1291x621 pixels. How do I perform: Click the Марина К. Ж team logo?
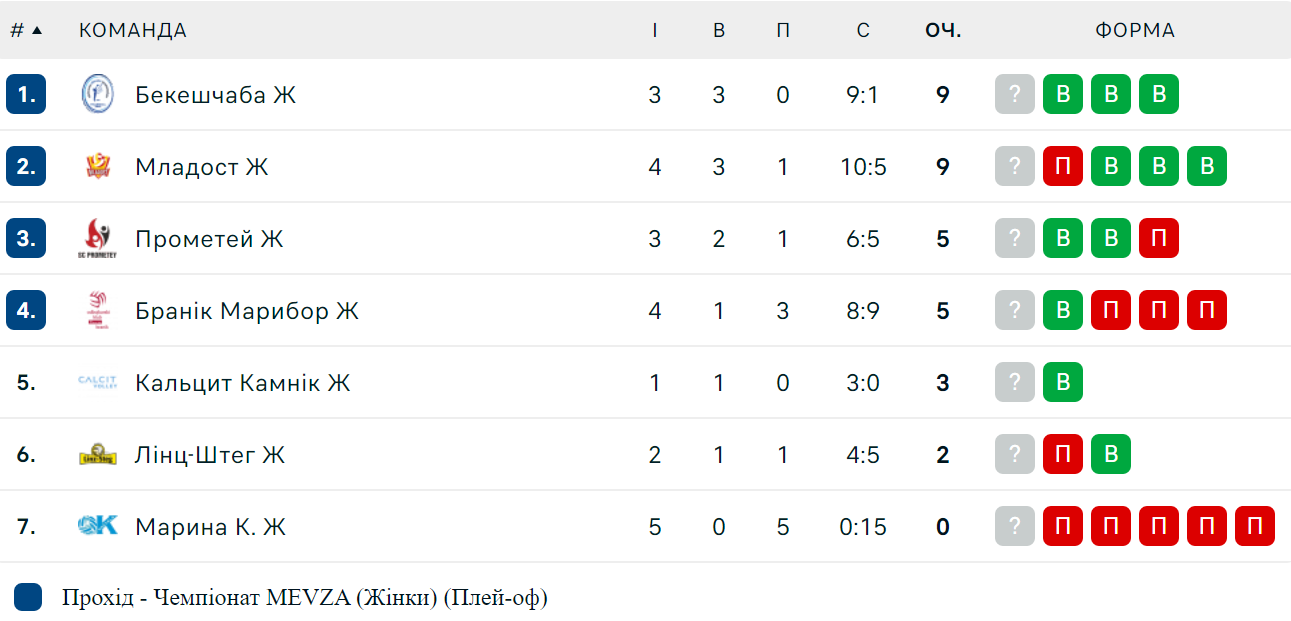tap(98, 526)
